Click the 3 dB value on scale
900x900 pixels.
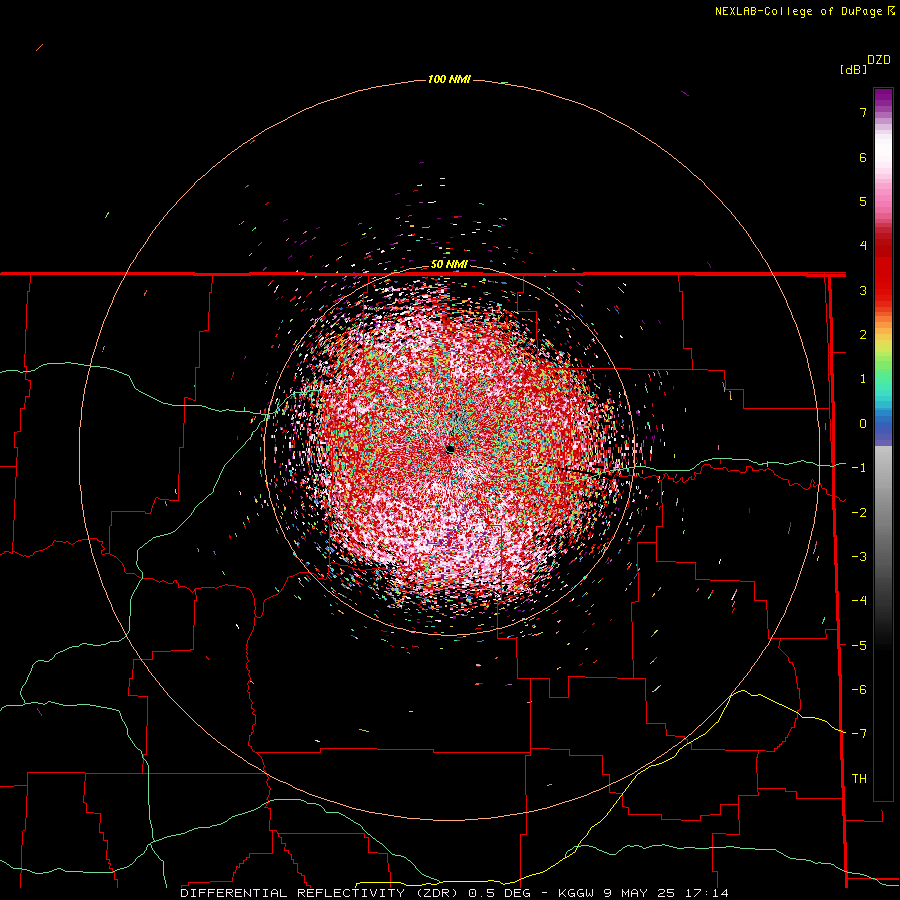(x=863, y=290)
